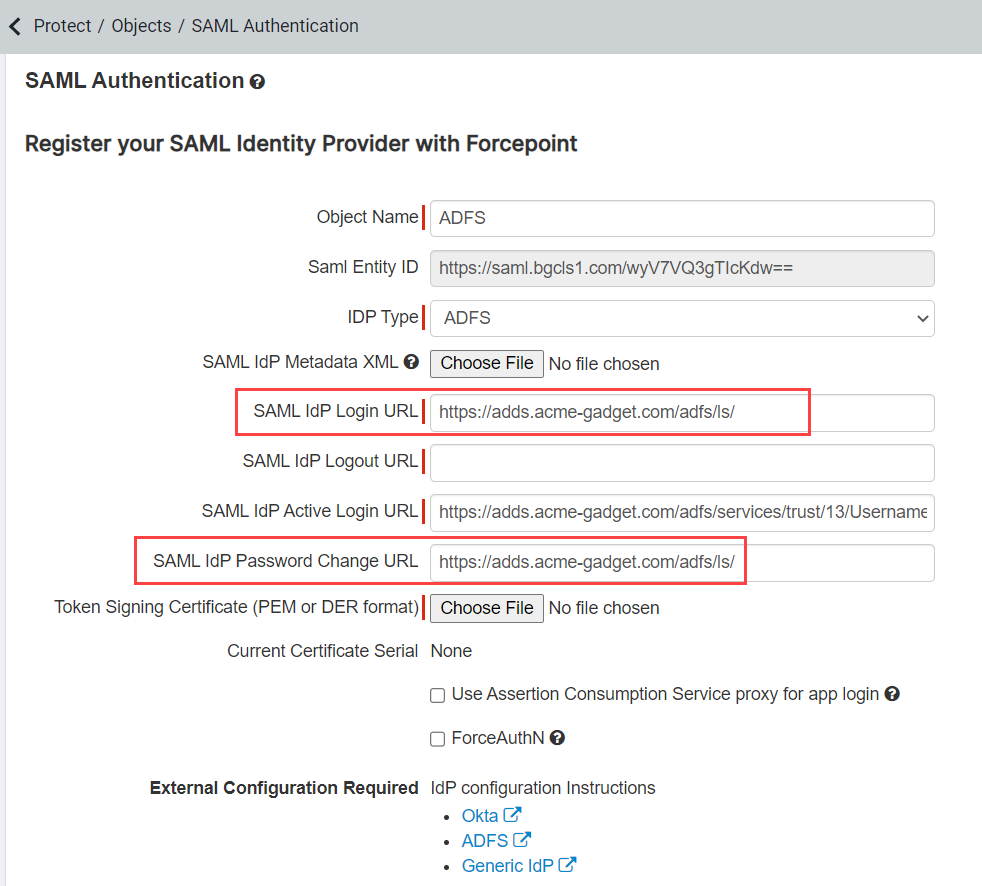Open Objects from the breadcrumb trail
This screenshot has height=886, width=982.
pos(140,26)
